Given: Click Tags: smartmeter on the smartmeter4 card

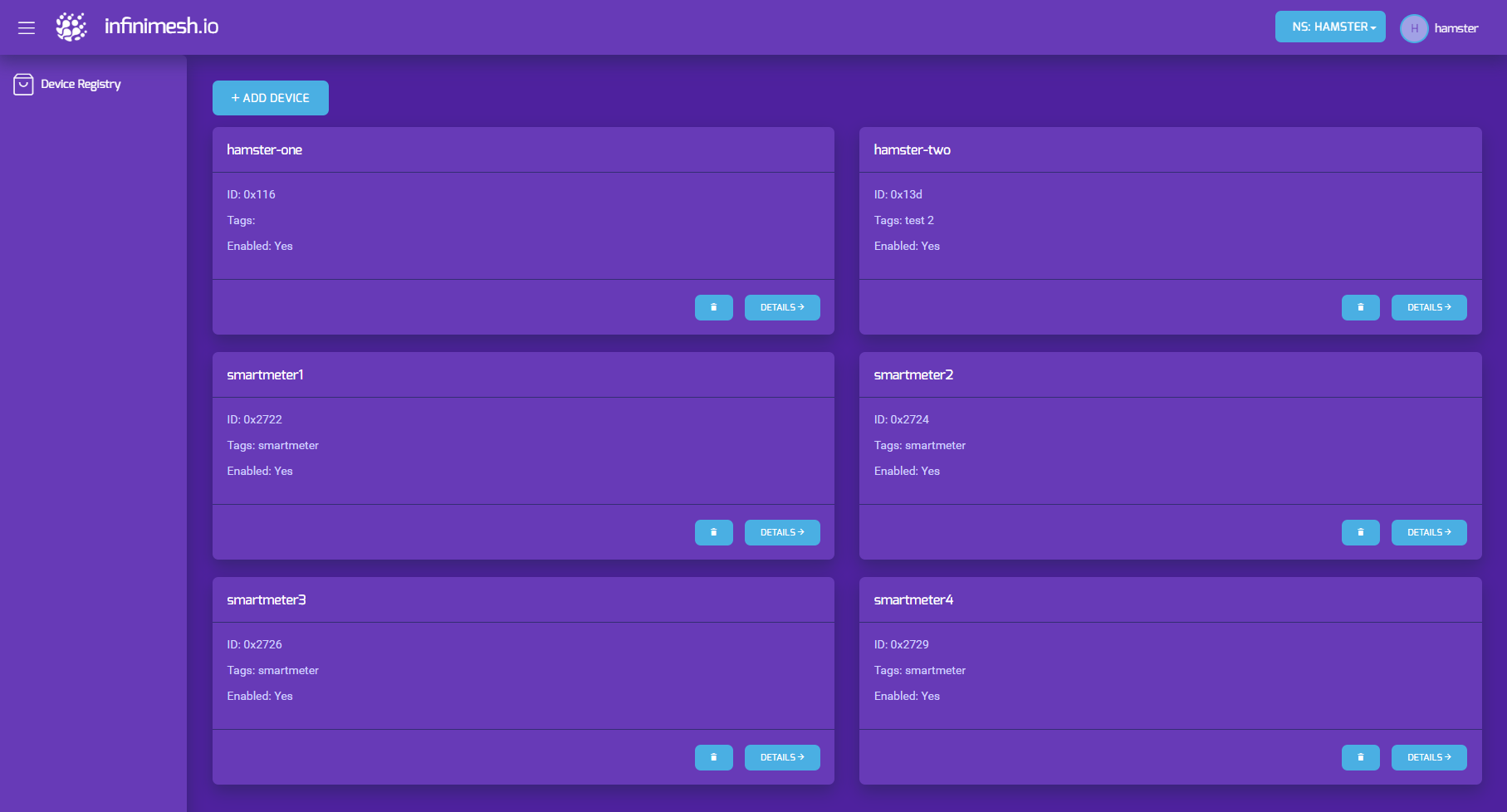Looking at the screenshot, I should pos(920,670).
